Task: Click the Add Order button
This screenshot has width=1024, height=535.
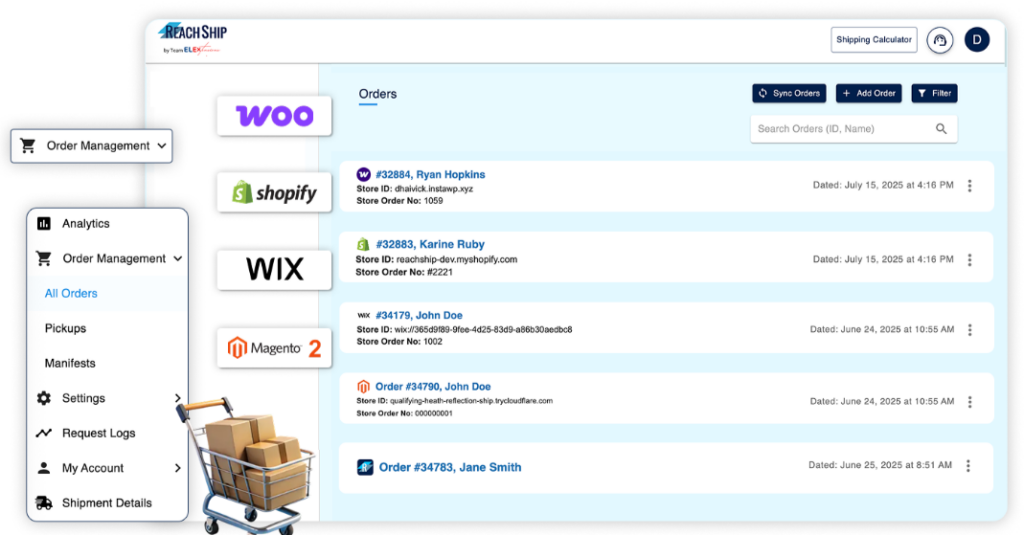Action: tap(869, 93)
